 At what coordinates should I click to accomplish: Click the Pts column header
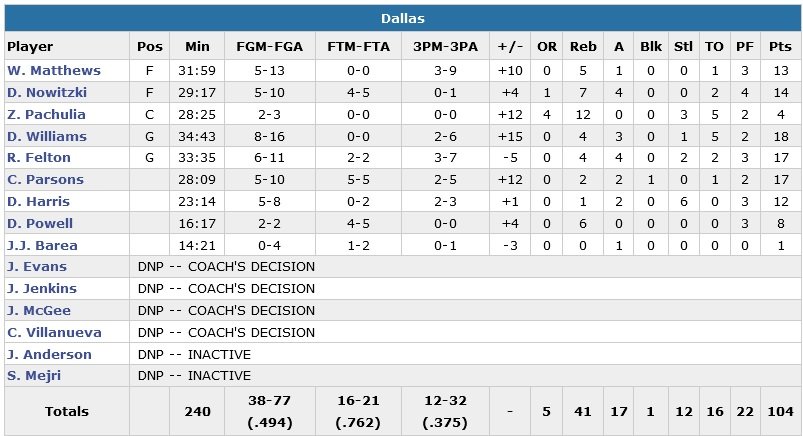point(780,46)
